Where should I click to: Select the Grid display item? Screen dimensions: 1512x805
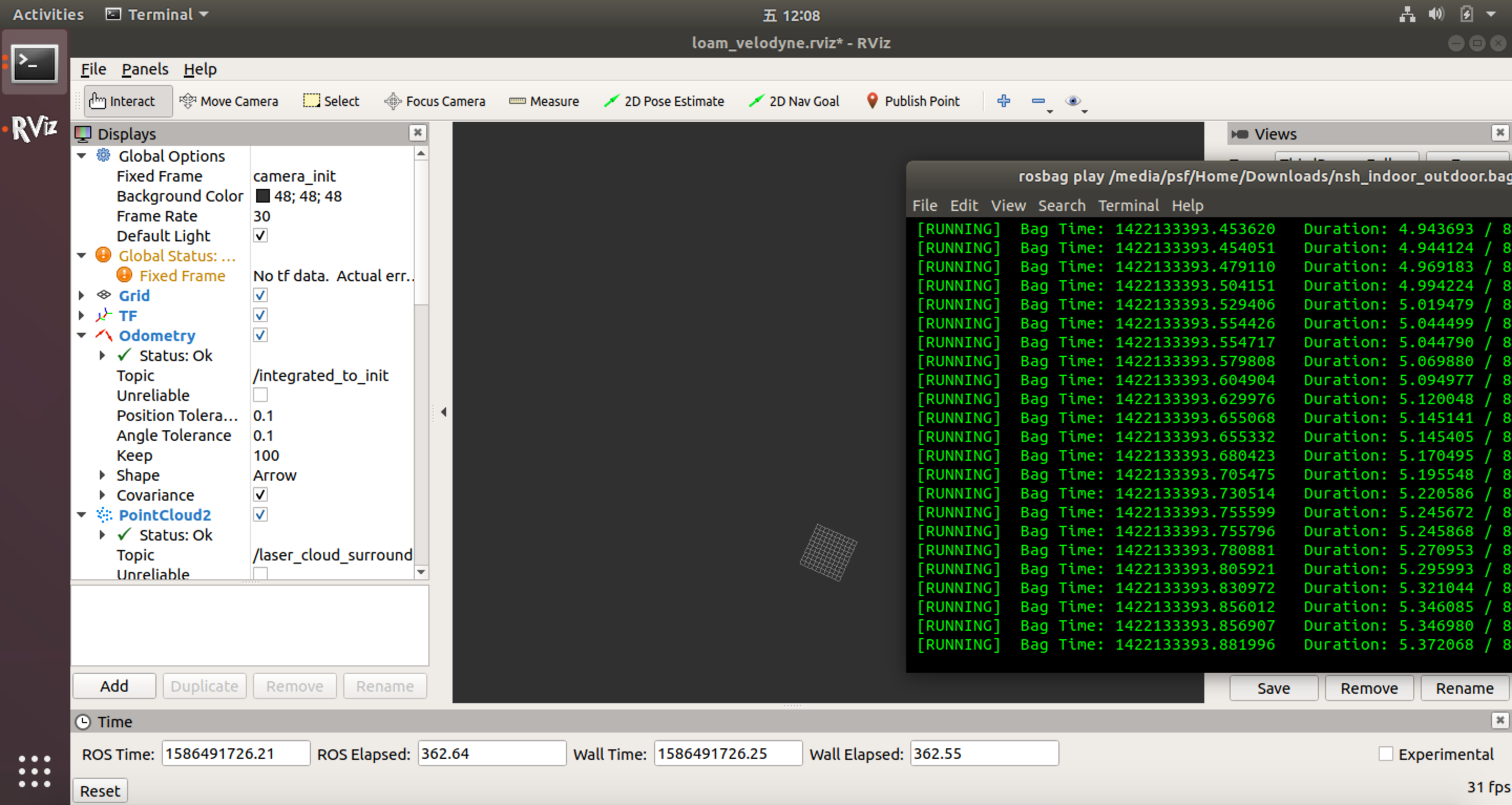pos(134,296)
